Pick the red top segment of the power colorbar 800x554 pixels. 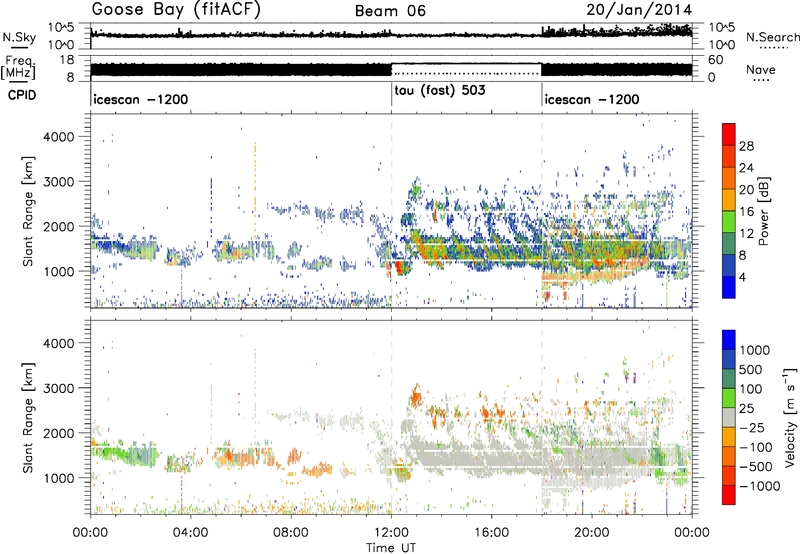click(x=729, y=134)
